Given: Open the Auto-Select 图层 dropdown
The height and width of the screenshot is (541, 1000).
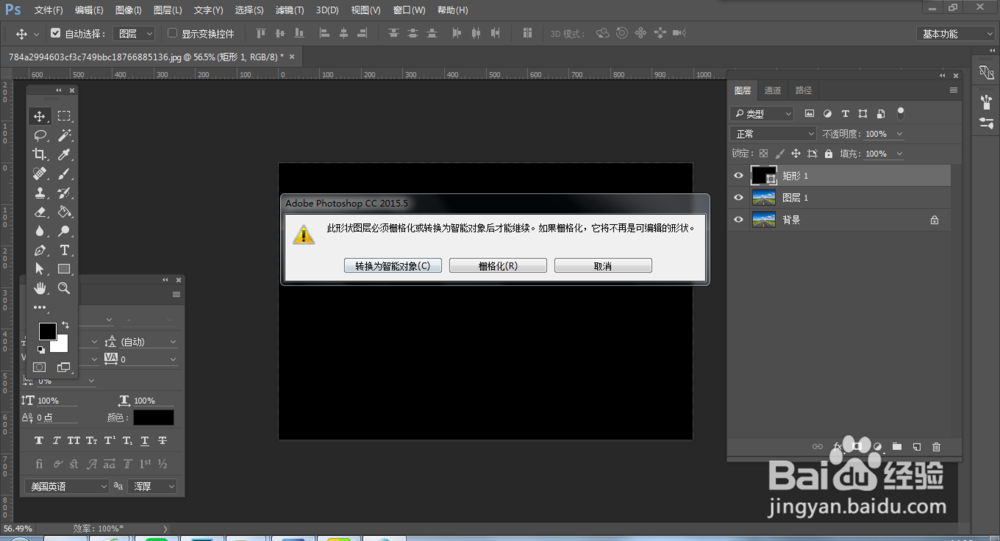Looking at the screenshot, I should [x=134, y=33].
